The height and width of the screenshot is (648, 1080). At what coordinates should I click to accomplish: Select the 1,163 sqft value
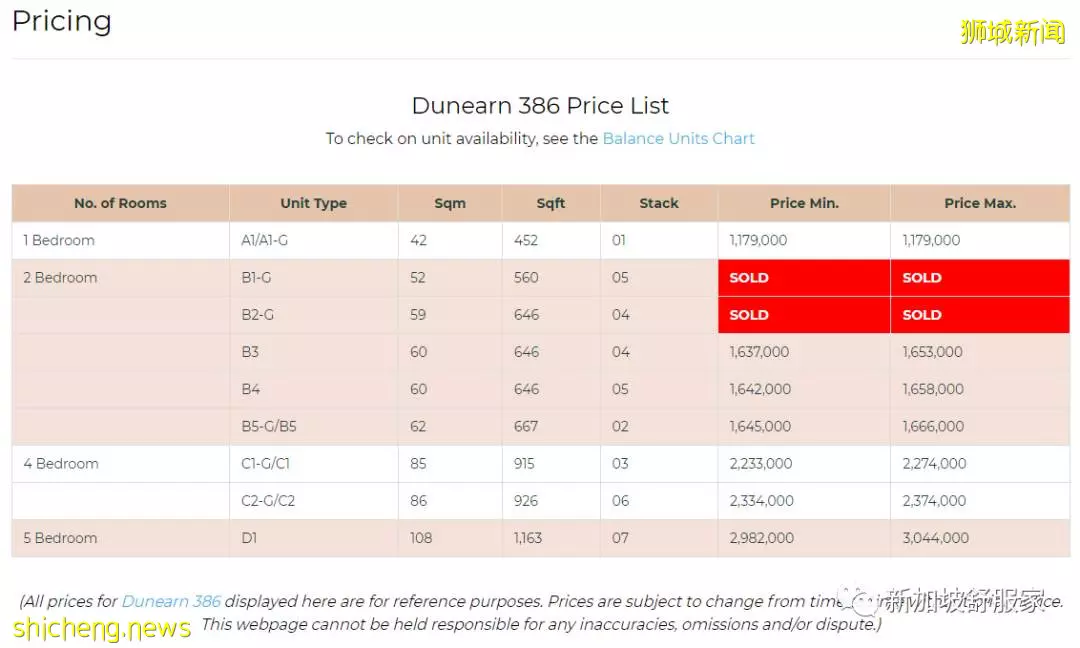[528, 538]
